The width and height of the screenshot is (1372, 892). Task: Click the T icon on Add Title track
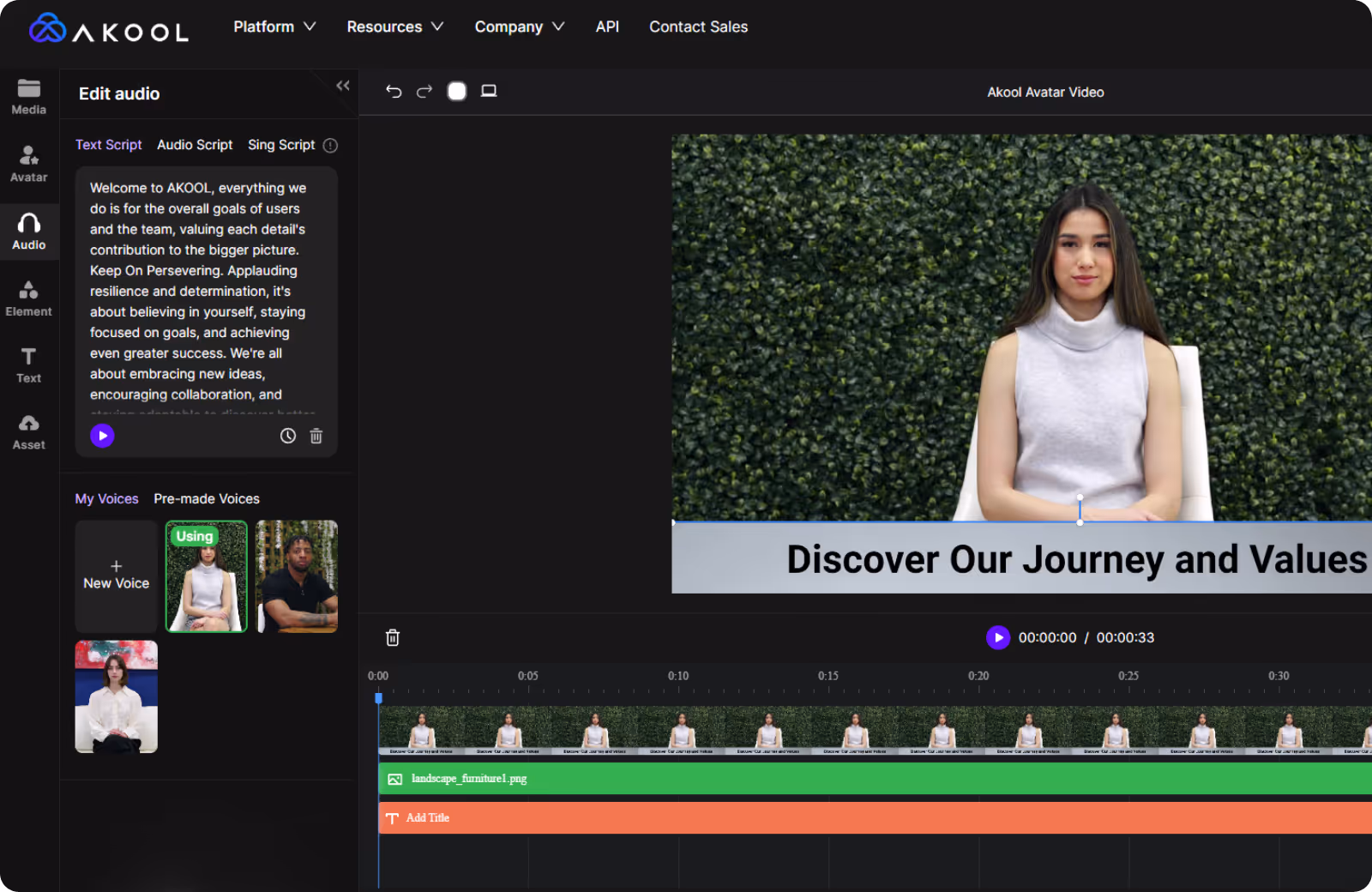point(392,818)
